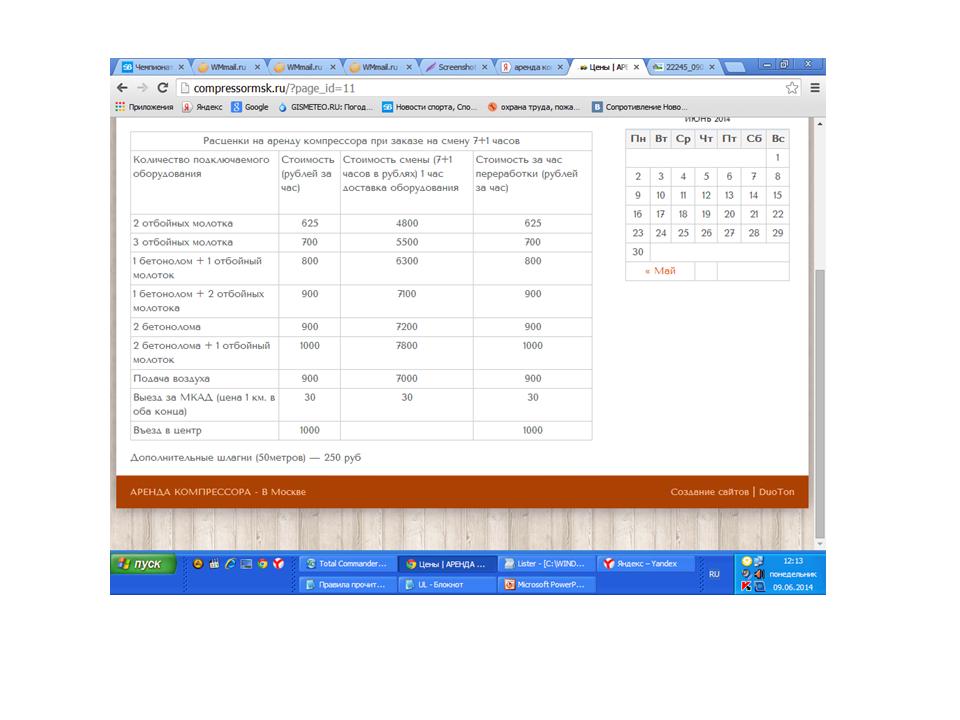The height and width of the screenshot is (720, 960).
Task: Click the volume speaker tray icon
Action: point(759,574)
